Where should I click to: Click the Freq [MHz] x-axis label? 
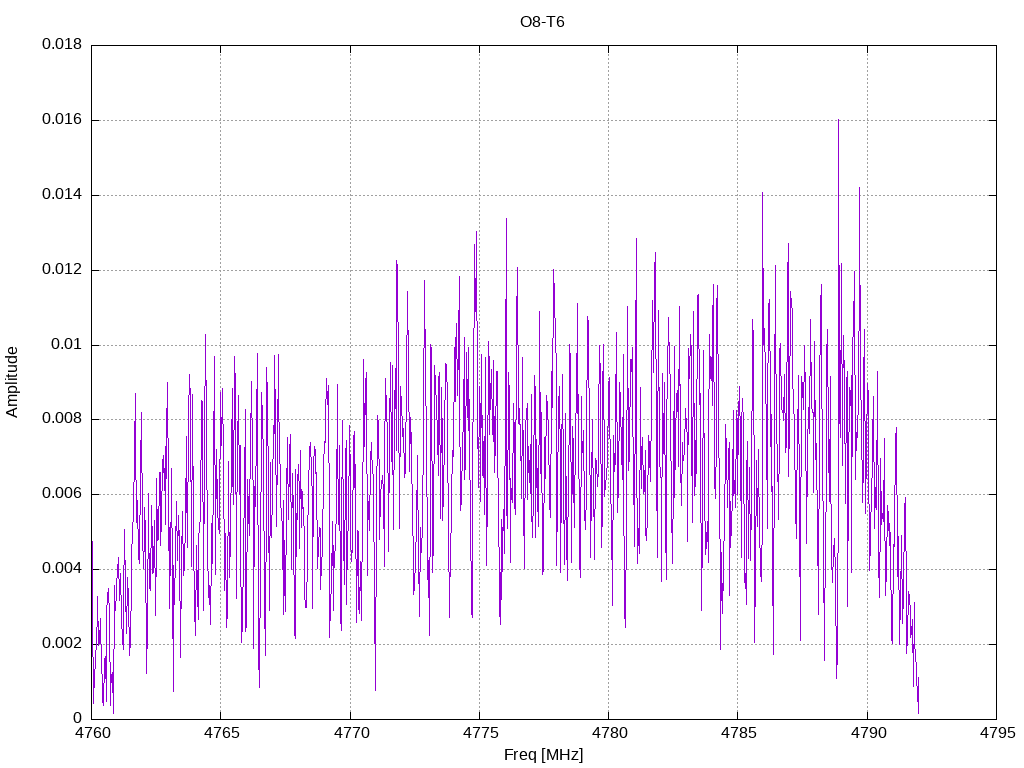pos(543,755)
